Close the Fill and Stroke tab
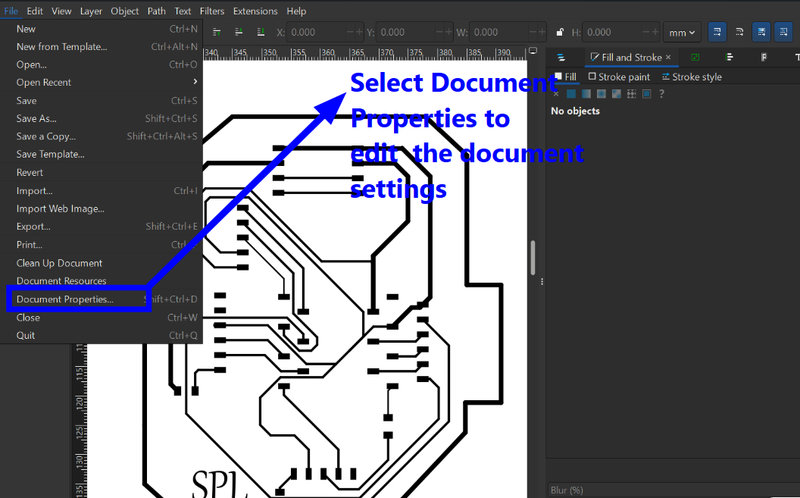Screen dimensions: 800x498 pyautogui.click(x=668, y=57)
